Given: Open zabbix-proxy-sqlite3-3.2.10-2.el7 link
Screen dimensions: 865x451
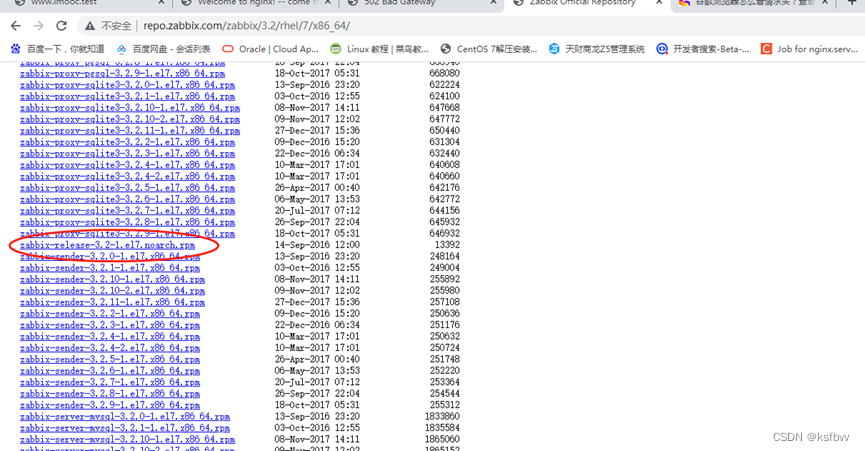Looking at the screenshot, I should 130,119.
